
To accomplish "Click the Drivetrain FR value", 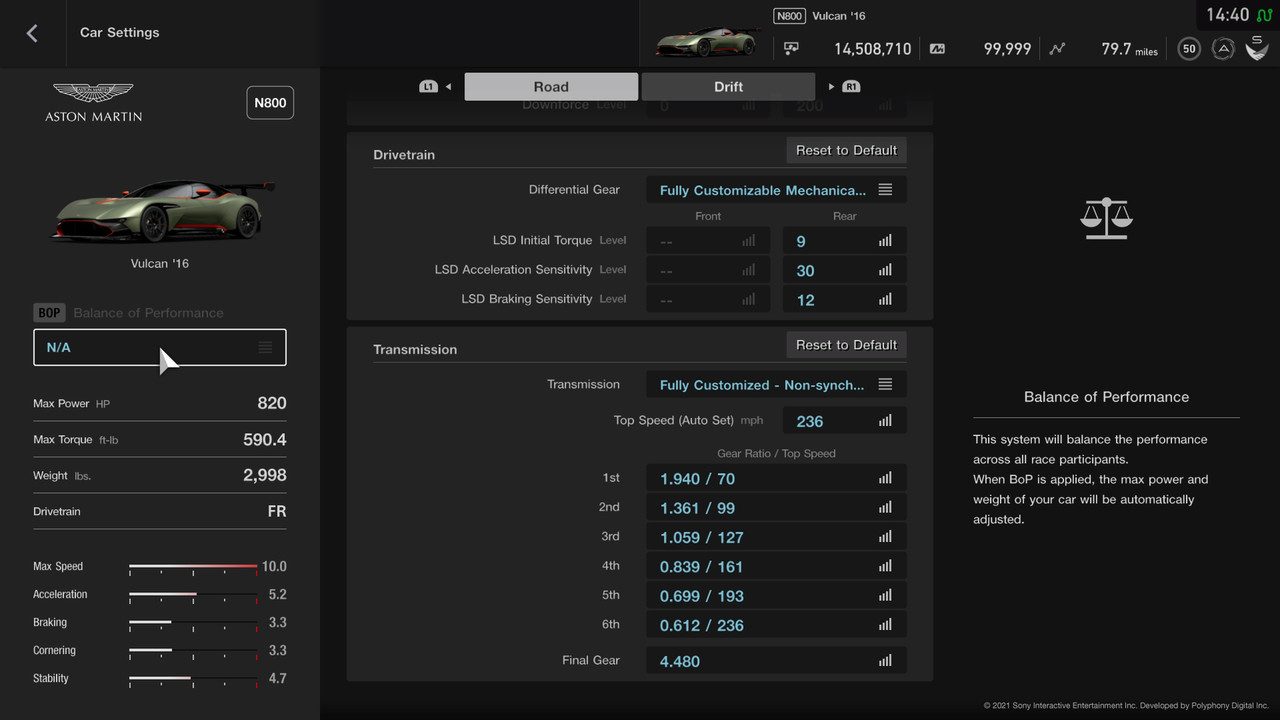I will click(277, 511).
